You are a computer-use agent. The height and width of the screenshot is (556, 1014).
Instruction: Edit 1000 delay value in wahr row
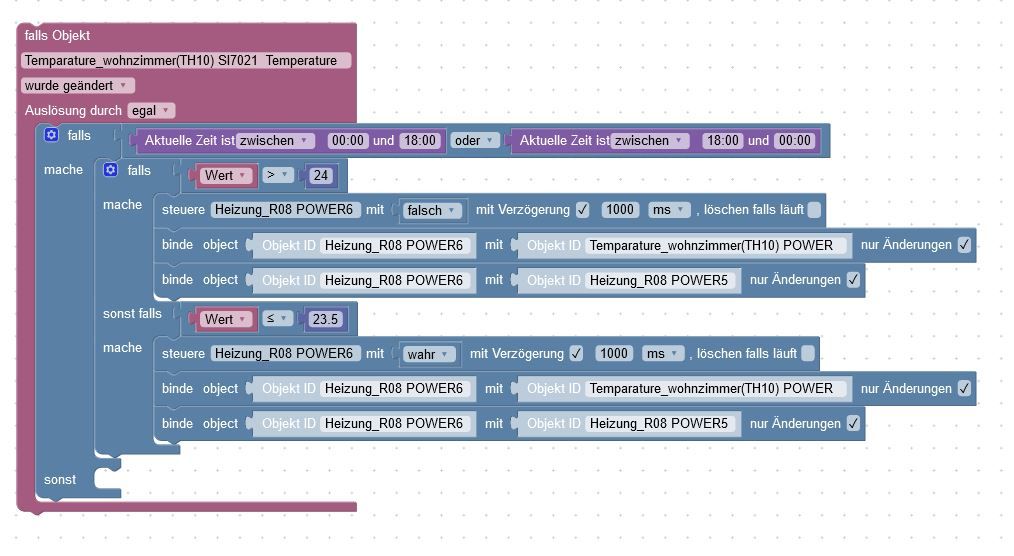[614, 353]
